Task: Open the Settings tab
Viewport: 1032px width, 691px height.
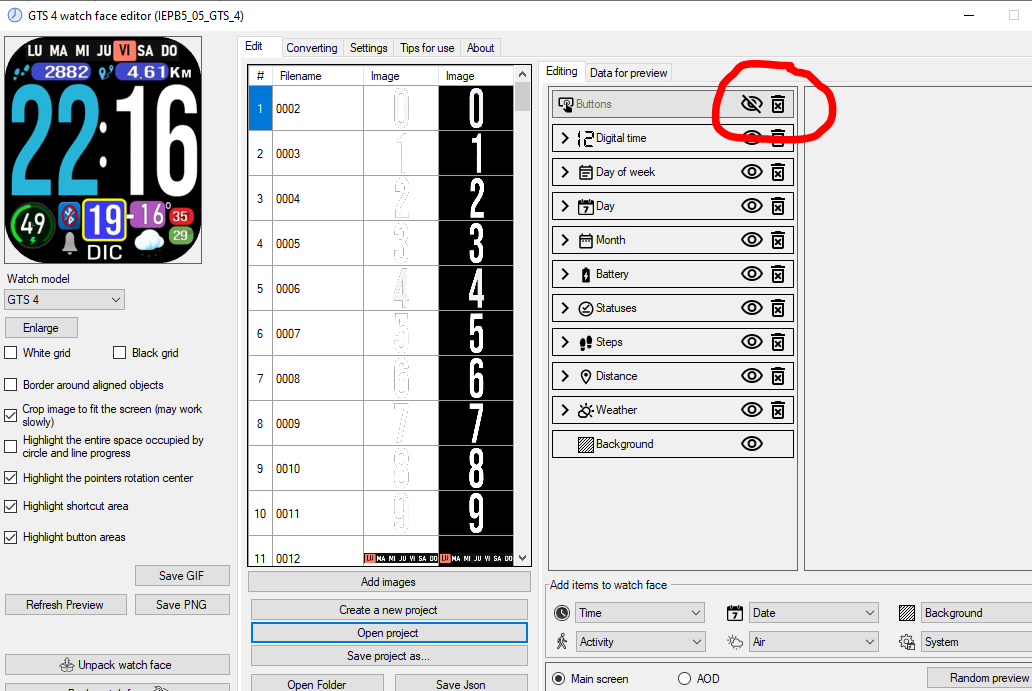Action: click(369, 48)
